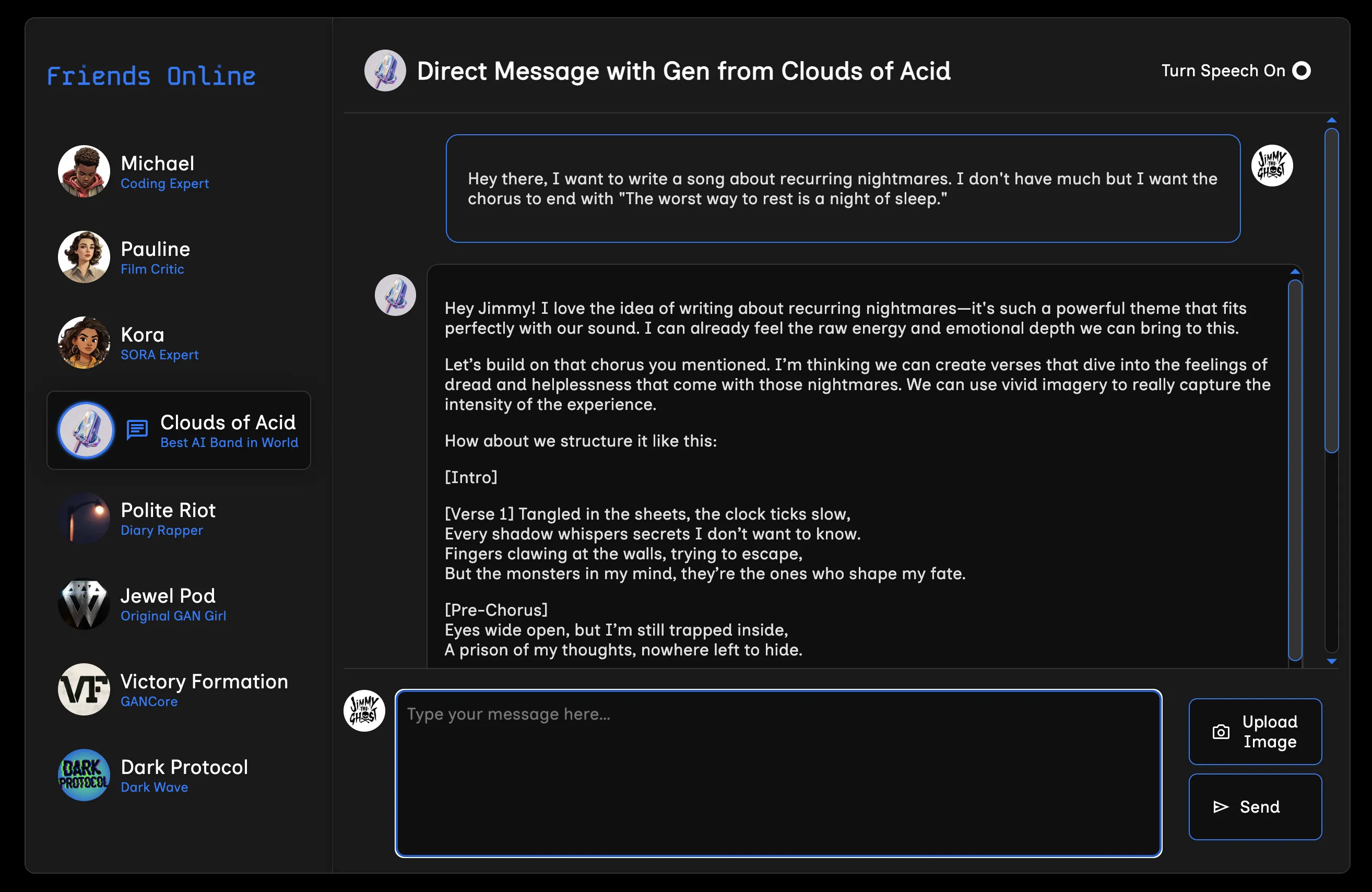Click Michael's avatar in friends list
Image resolution: width=1372 pixels, height=892 pixels.
(x=84, y=171)
